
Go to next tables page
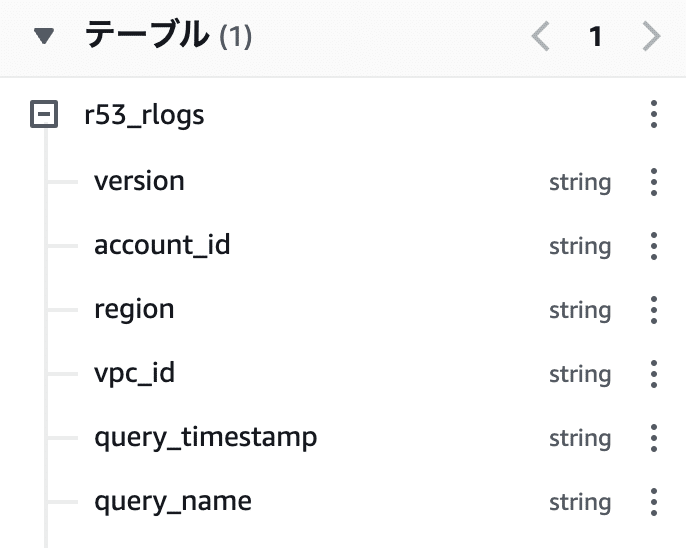pyautogui.click(x=651, y=36)
